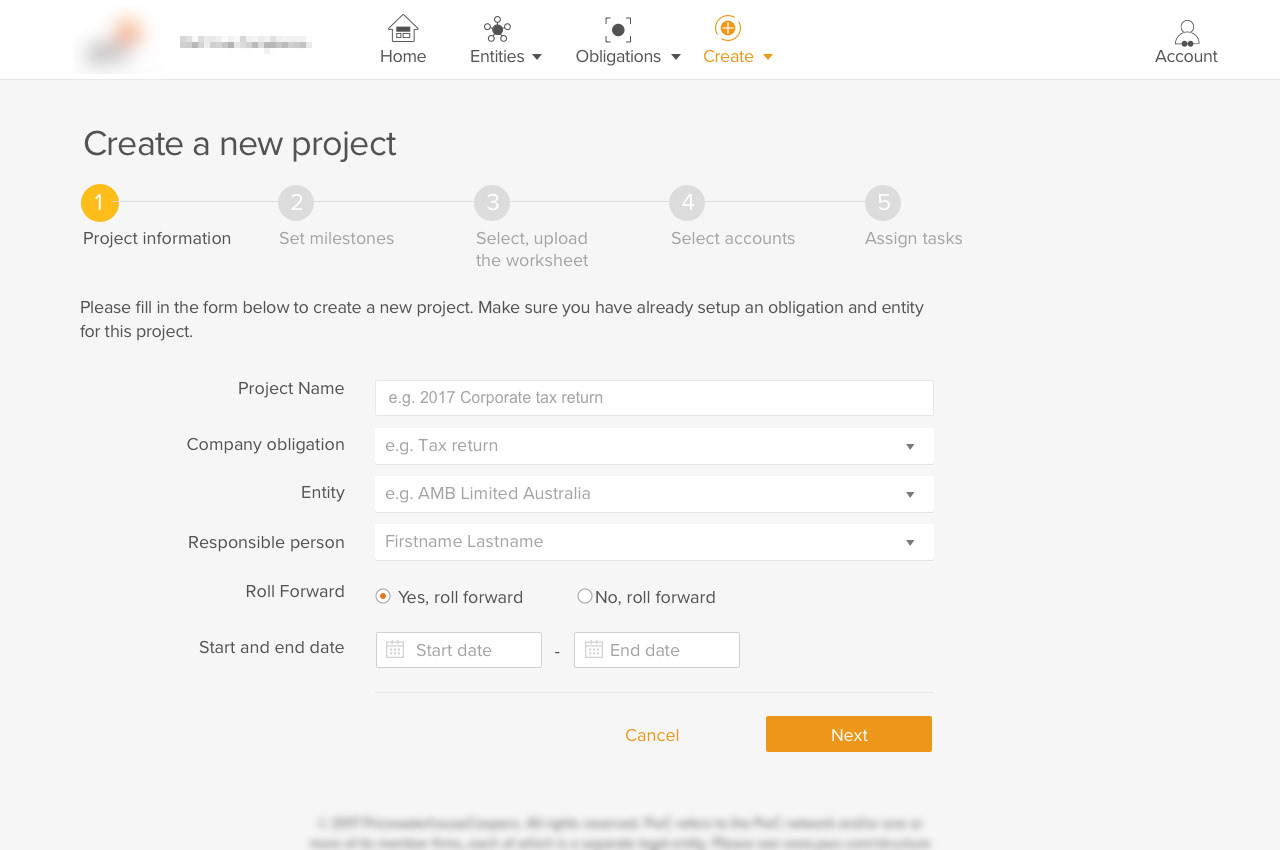Viewport: 1280px width, 850px height.
Task: Click the Start date calendar icon
Action: pos(395,649)
